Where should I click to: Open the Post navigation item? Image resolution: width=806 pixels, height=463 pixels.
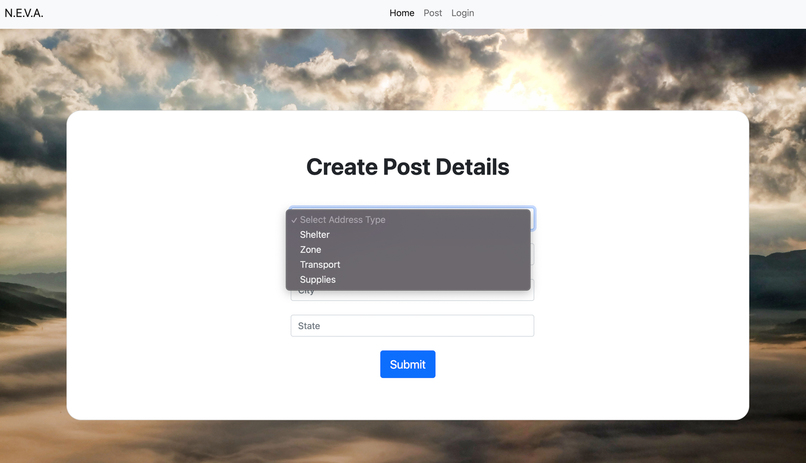432,13
